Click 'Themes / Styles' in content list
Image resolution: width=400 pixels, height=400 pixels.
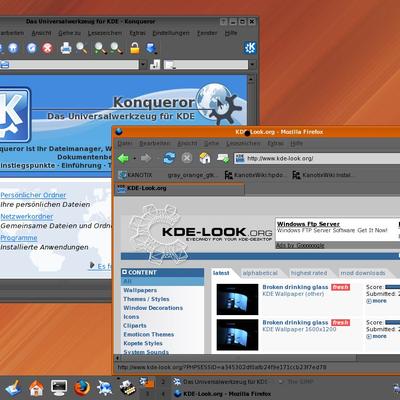[146, 299]
